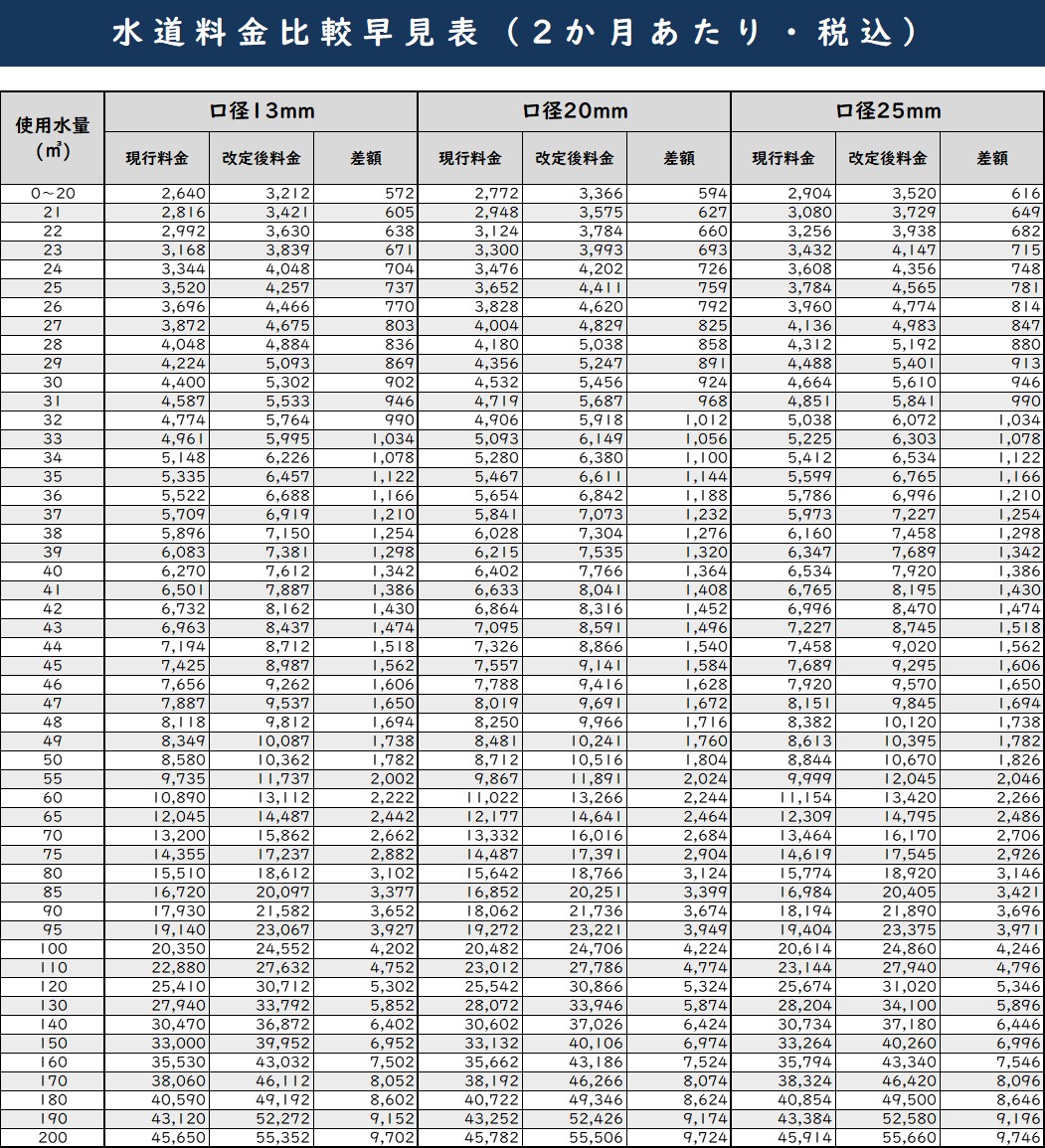The image size is (1045, 1148).
Task: Click the usage row label 25
Action: coord(53,288)
